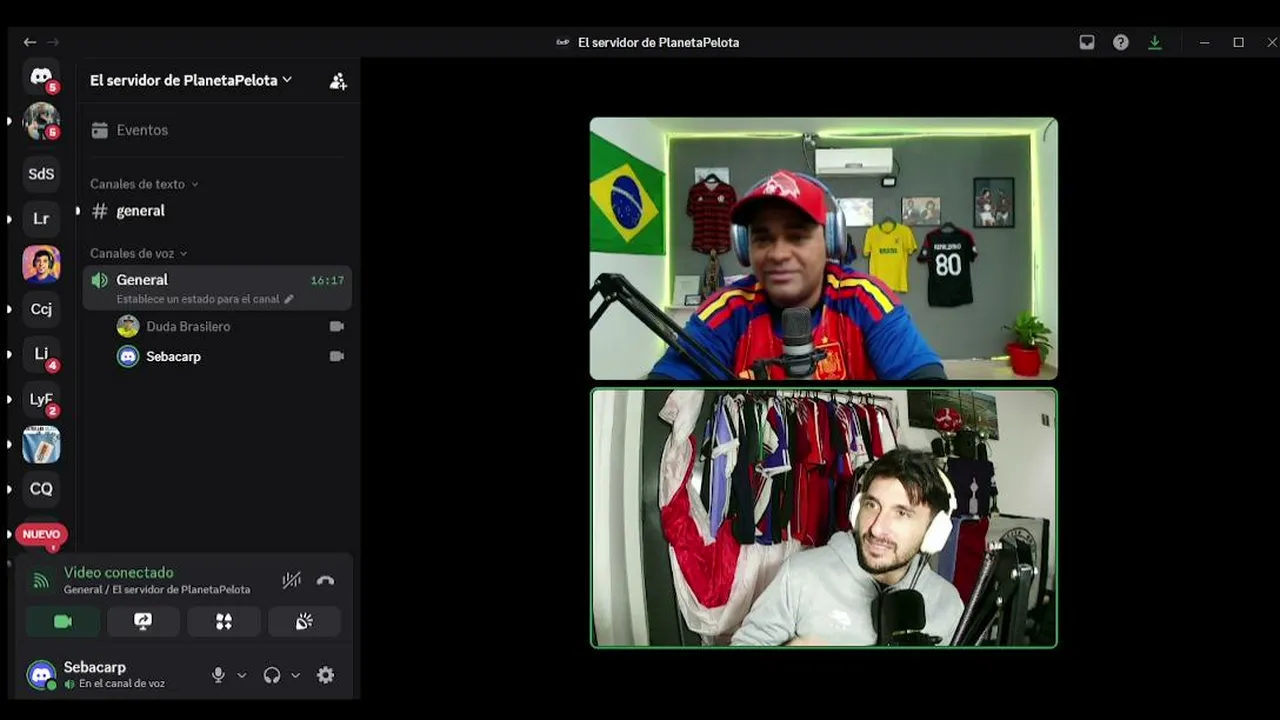
Task: Focus Sebacarp's video tile
Action: pos(823,518)
